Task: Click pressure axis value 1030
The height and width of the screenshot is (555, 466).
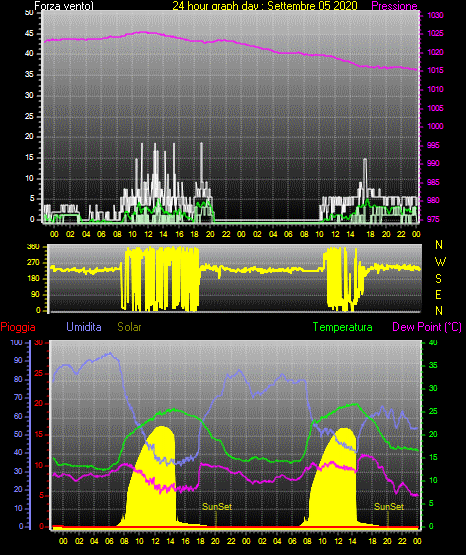Action: click(435, 15)
